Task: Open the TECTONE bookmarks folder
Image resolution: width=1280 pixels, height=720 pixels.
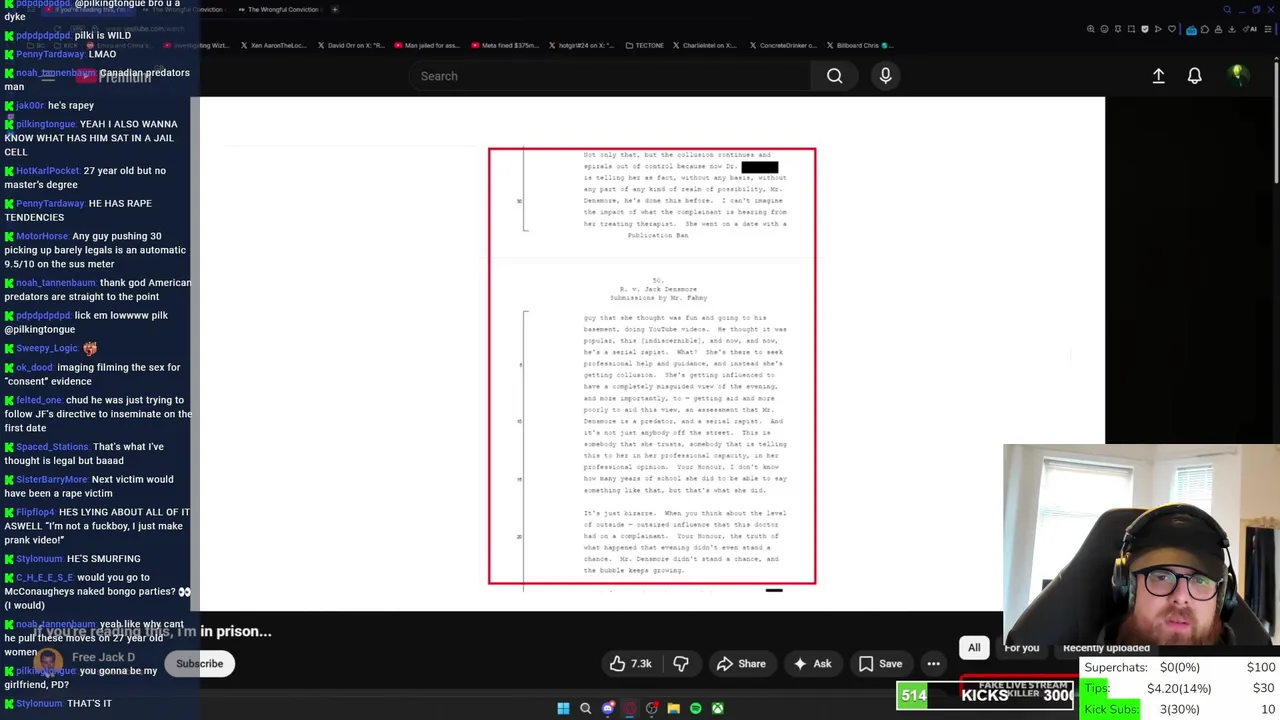Action: click(x=643, y=45)
